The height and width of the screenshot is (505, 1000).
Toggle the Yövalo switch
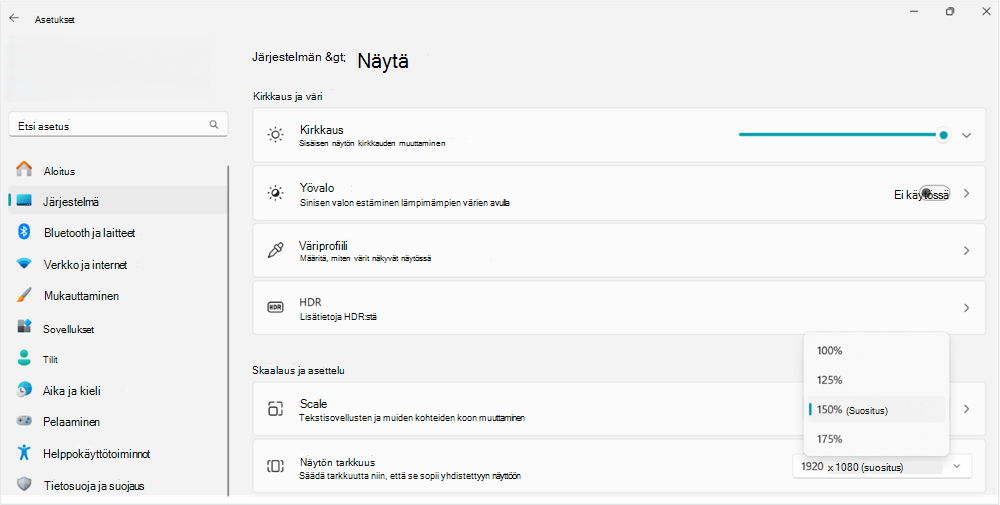(x=936, y=193)
